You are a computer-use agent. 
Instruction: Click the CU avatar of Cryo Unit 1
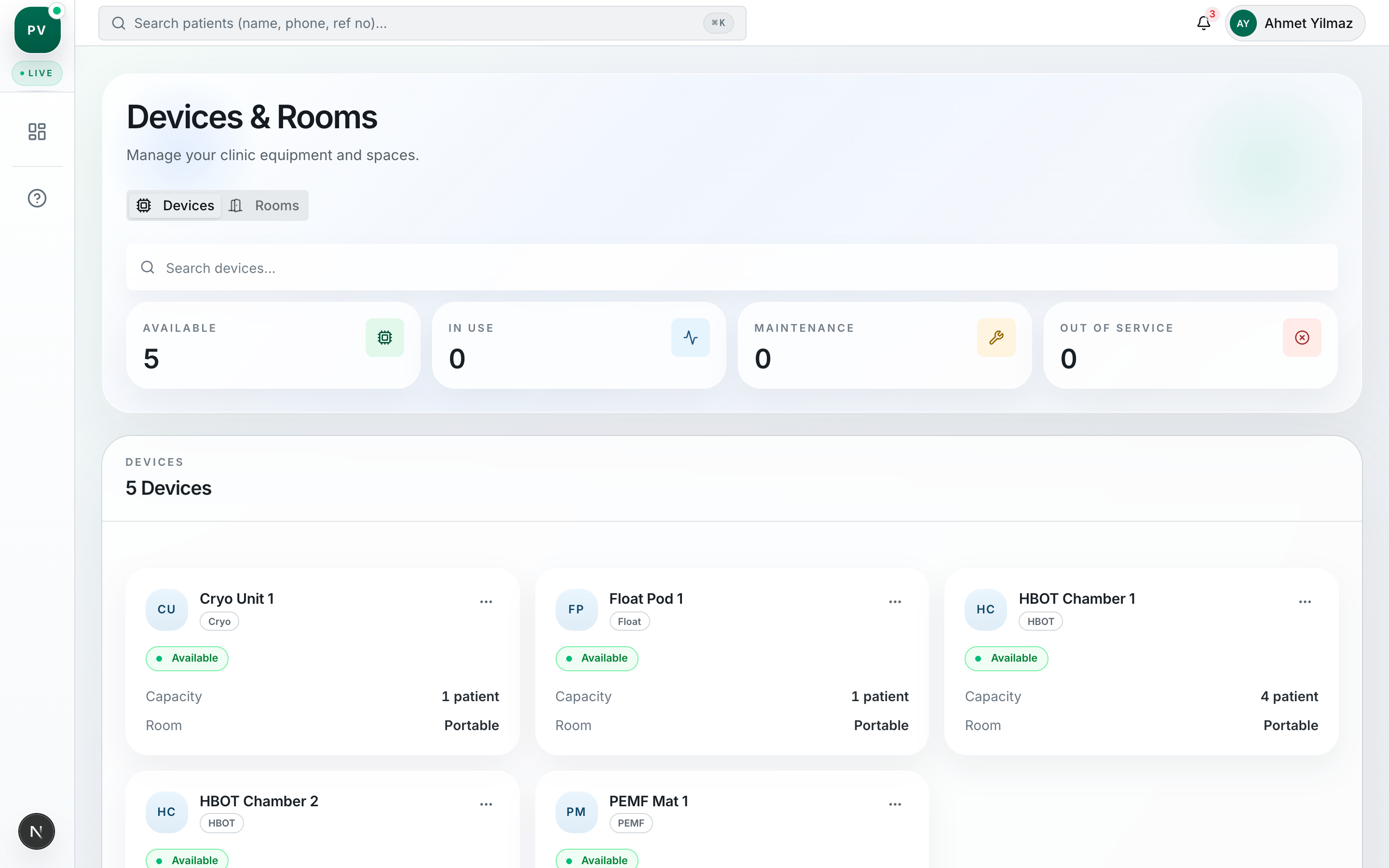pos(166,609)
